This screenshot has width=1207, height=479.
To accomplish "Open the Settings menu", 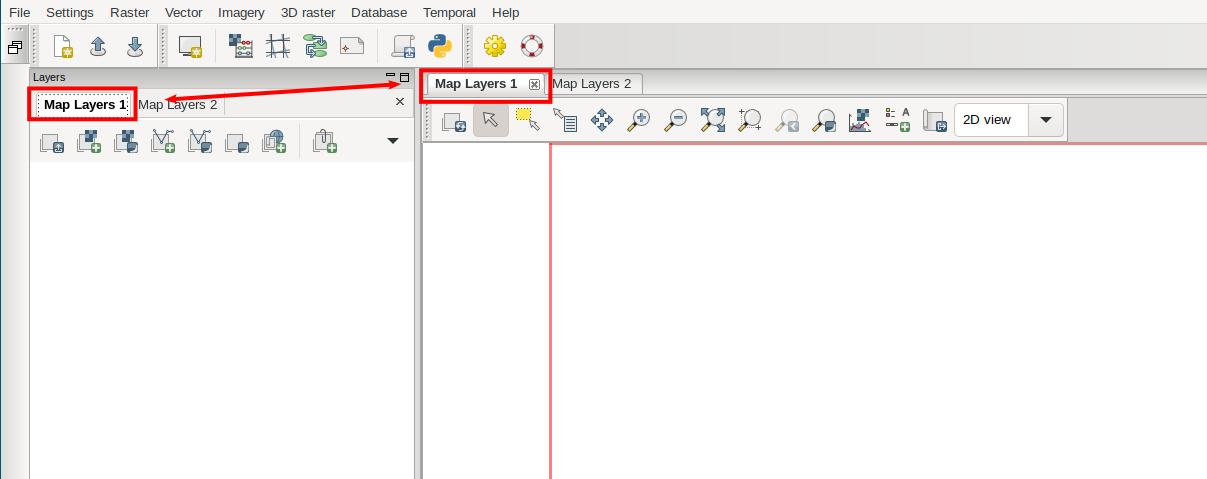I will click(x=70, y=12).
